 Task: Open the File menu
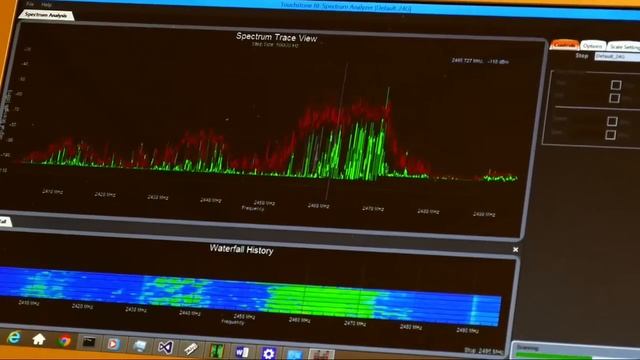30,4
